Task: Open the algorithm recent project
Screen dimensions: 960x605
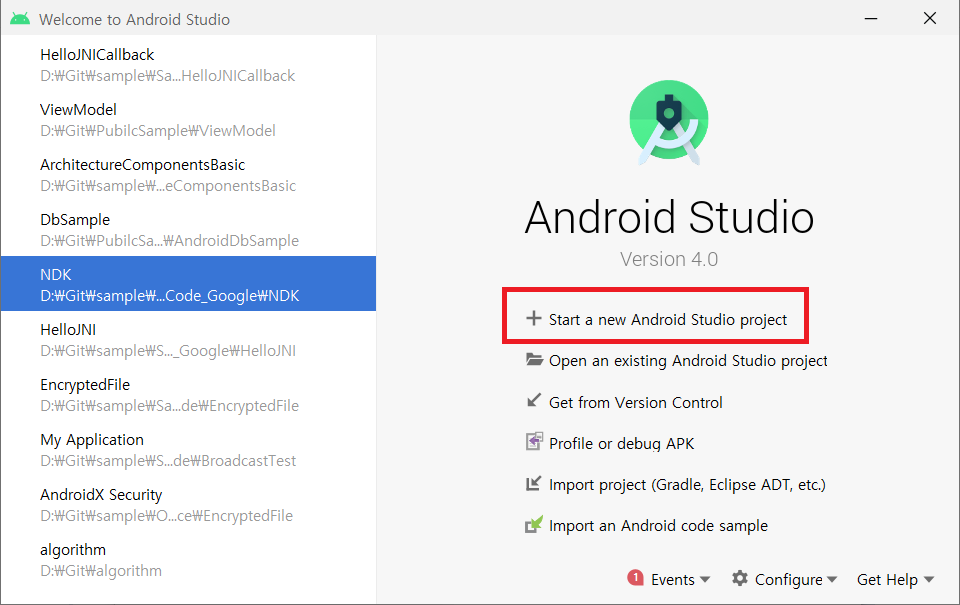Action: tap(189, 560)
